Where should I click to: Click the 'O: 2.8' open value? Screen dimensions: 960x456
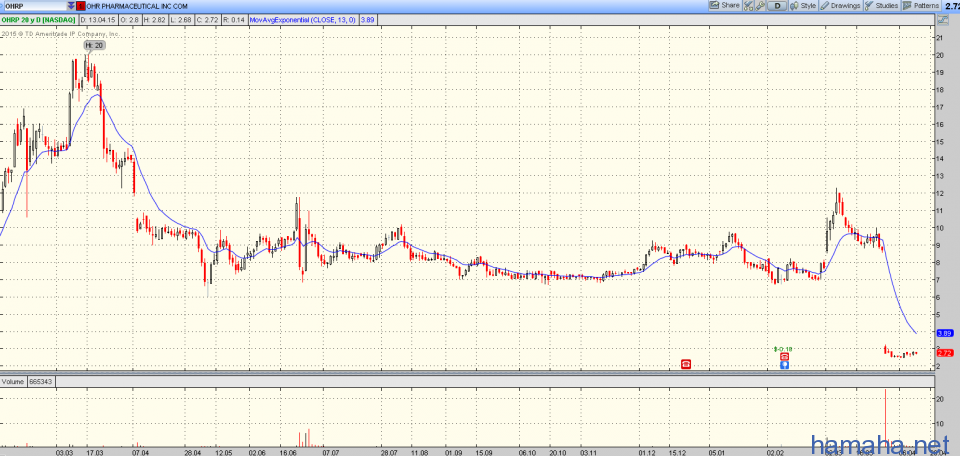pyautogui.click(x=132, y=20)
